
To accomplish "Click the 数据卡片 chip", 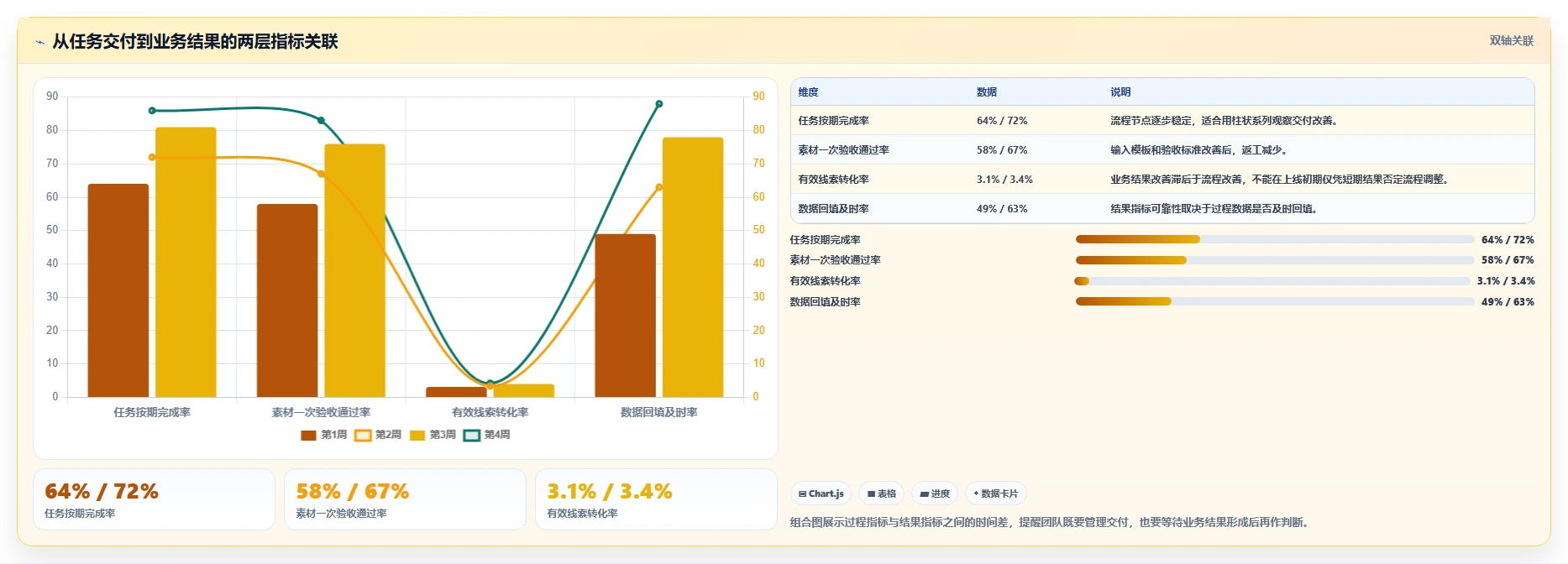I will (996, 493).
